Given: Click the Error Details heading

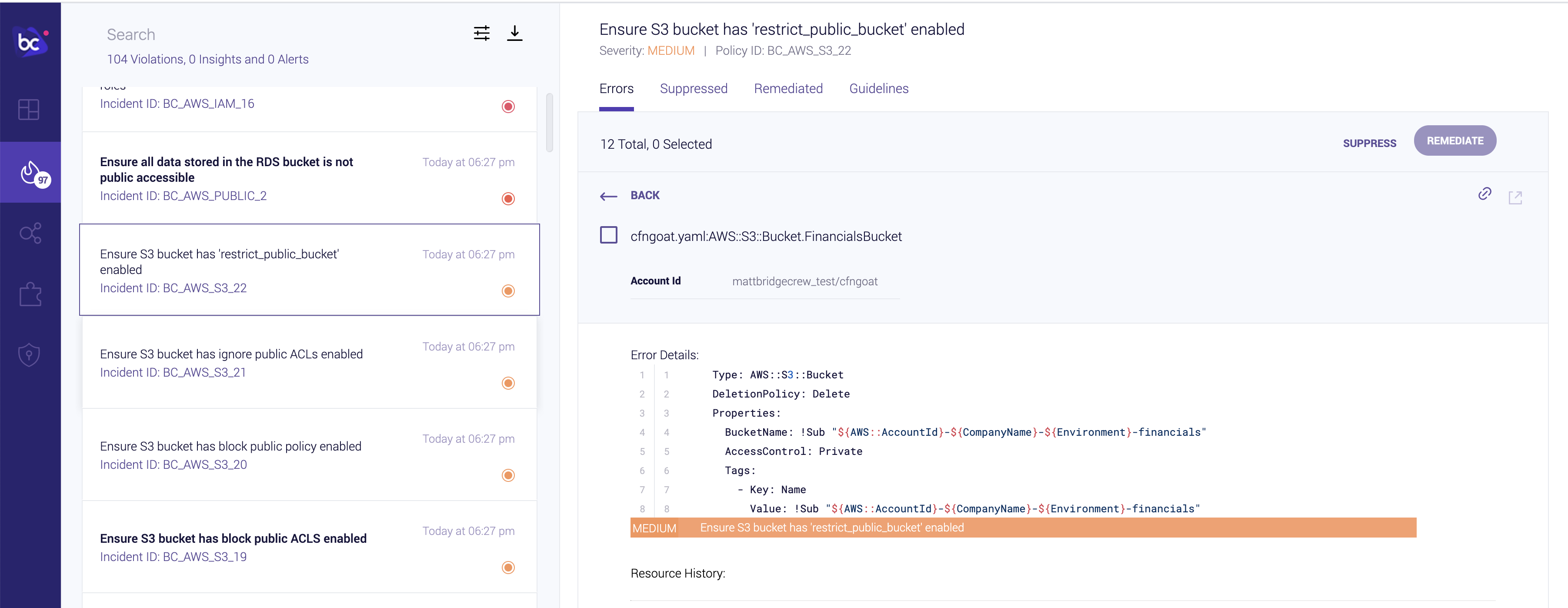Looking at the screenshot, I should 664,355.
